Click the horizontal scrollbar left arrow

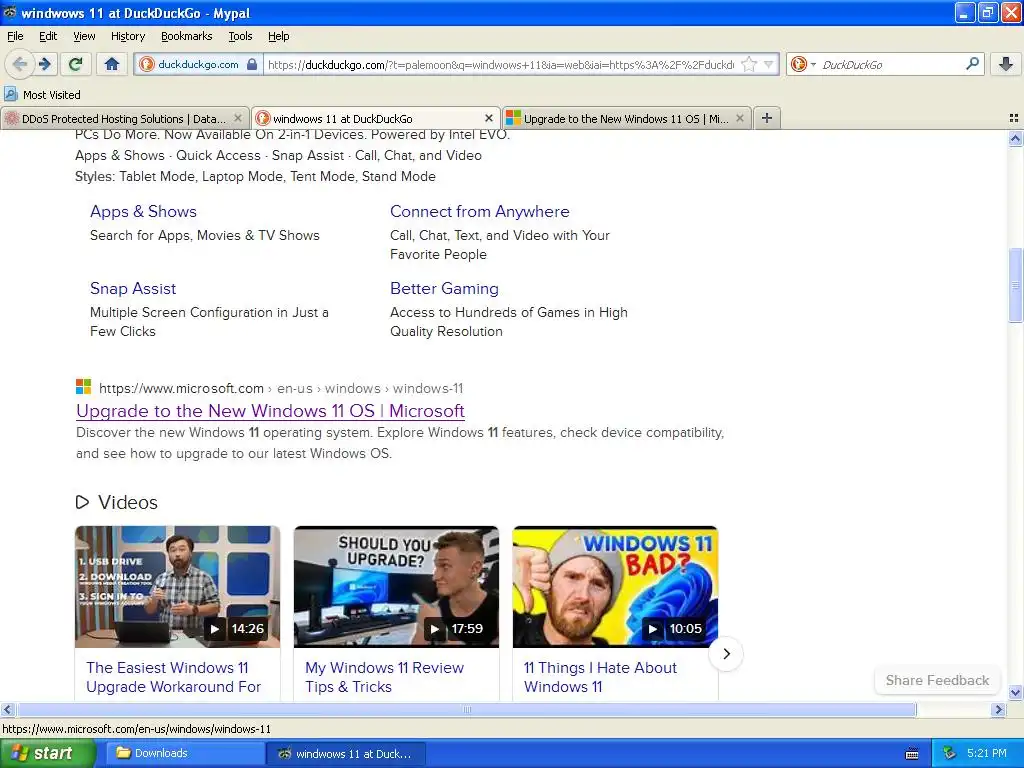pos(7,709)
